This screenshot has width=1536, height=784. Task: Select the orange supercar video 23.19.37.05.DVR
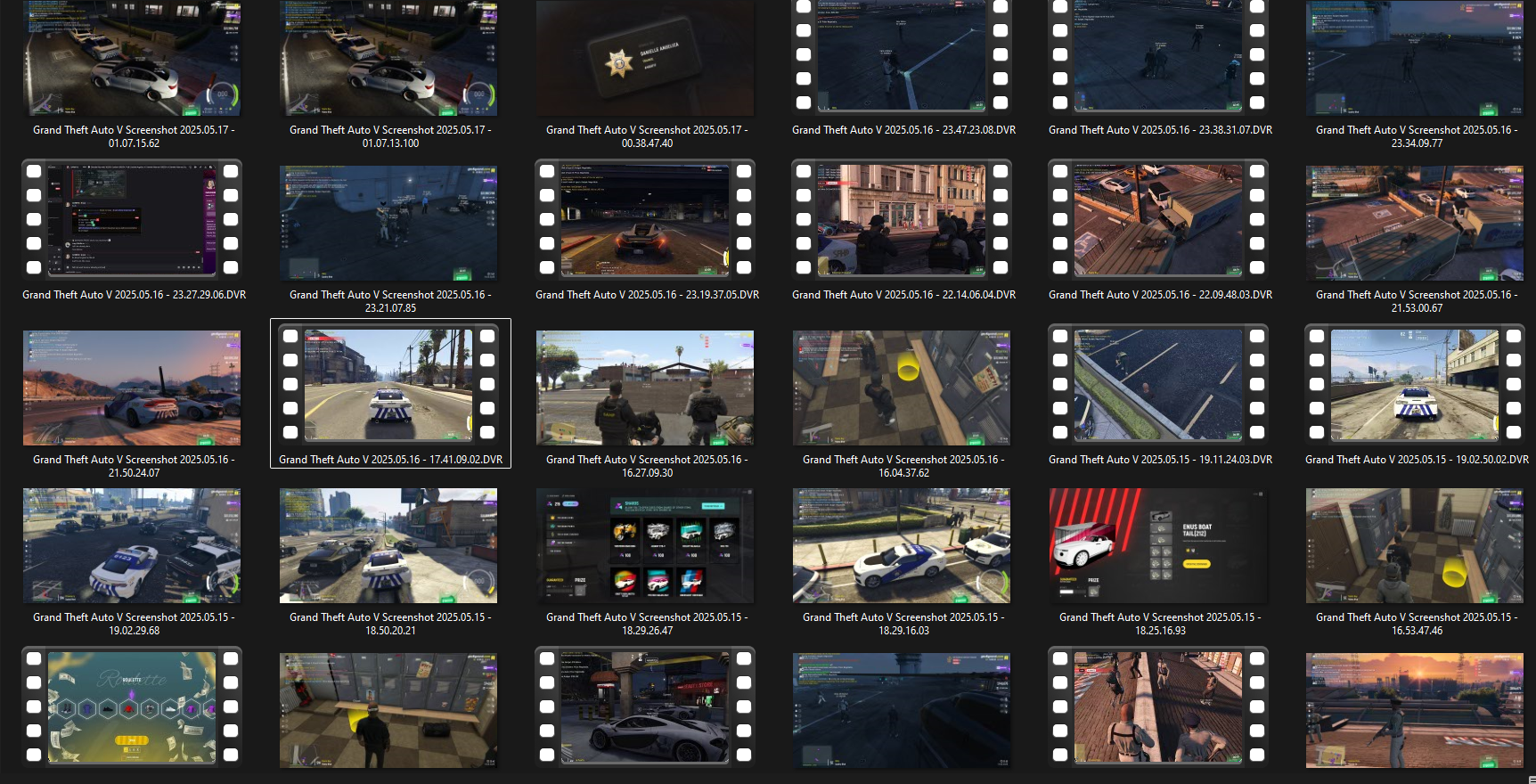click(x=645, y=218)
